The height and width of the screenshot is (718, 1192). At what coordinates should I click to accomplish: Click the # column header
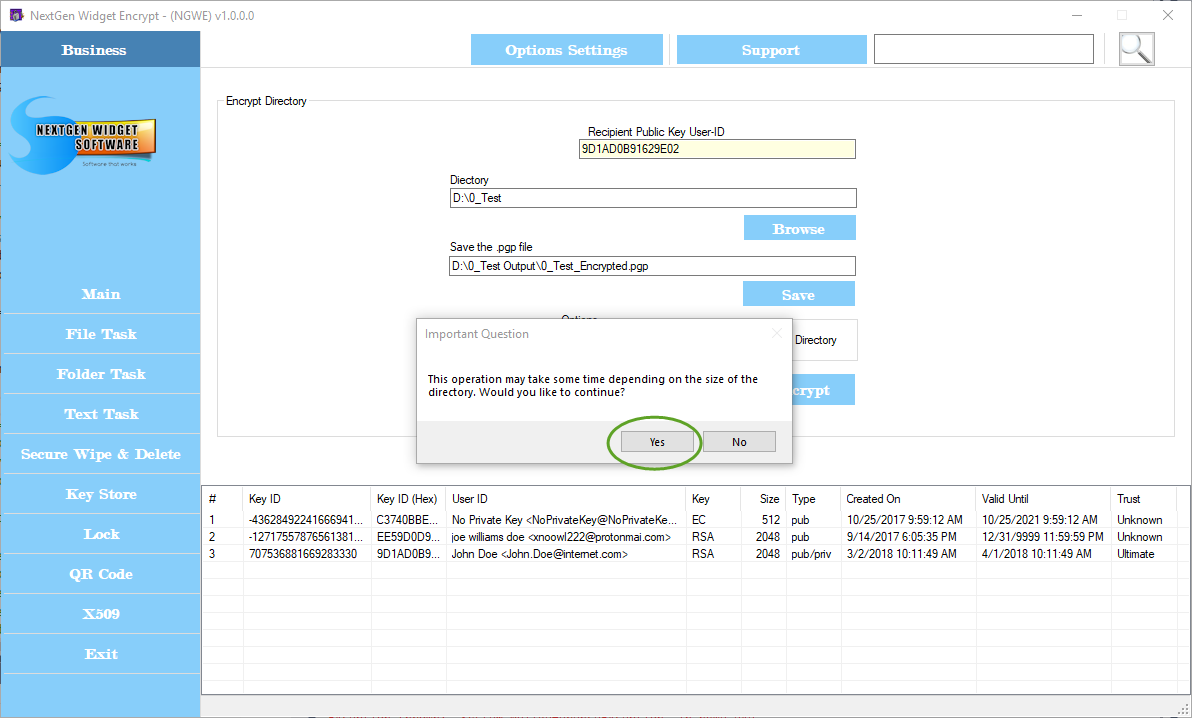pos(223,499)
